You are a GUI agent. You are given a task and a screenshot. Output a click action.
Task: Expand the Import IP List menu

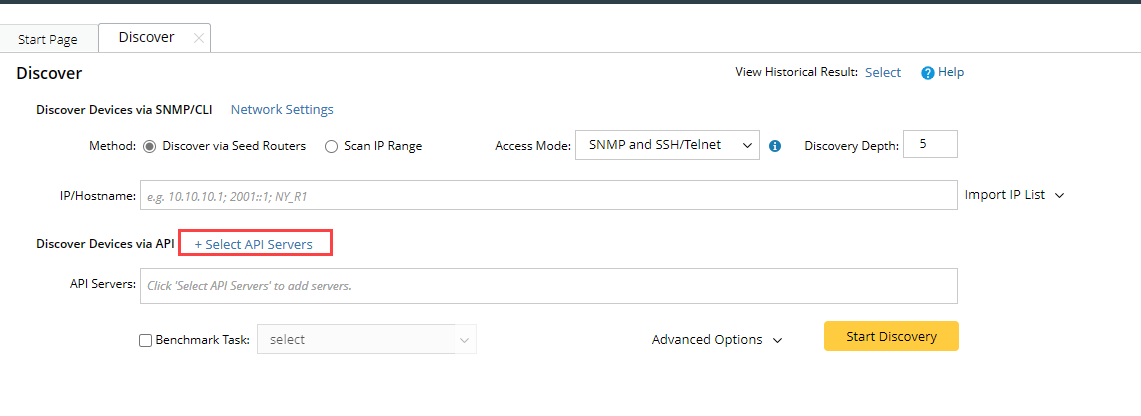(x=1014, y=195)
